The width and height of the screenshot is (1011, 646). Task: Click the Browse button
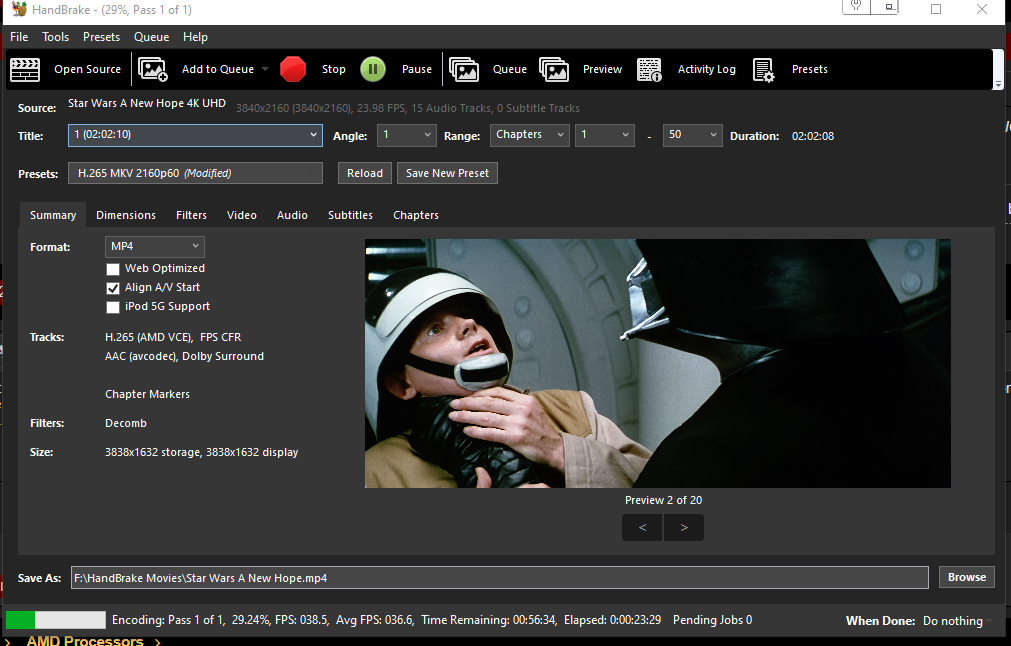(x=967, y=577)
